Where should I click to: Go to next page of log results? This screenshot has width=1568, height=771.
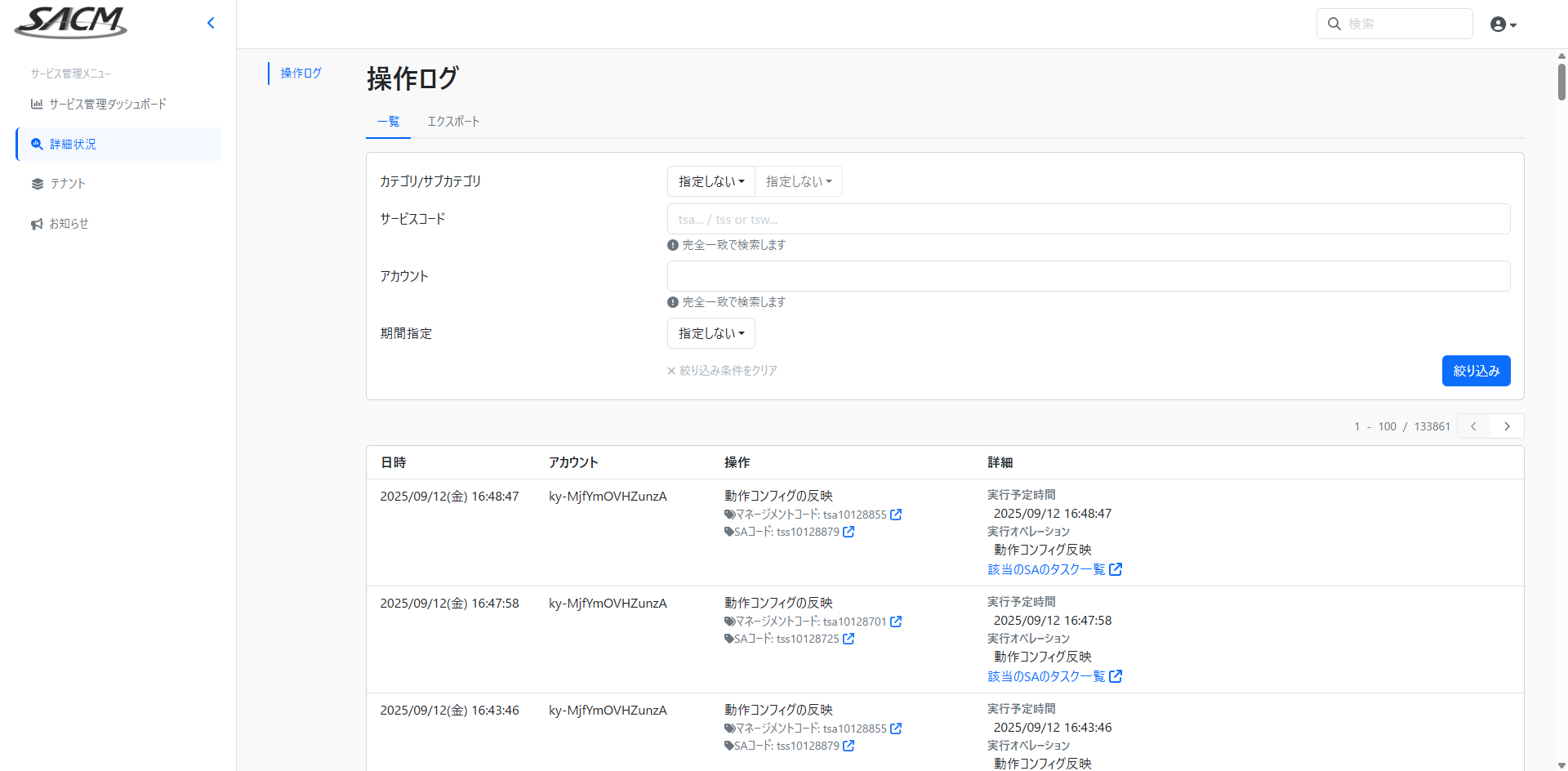1507,426
